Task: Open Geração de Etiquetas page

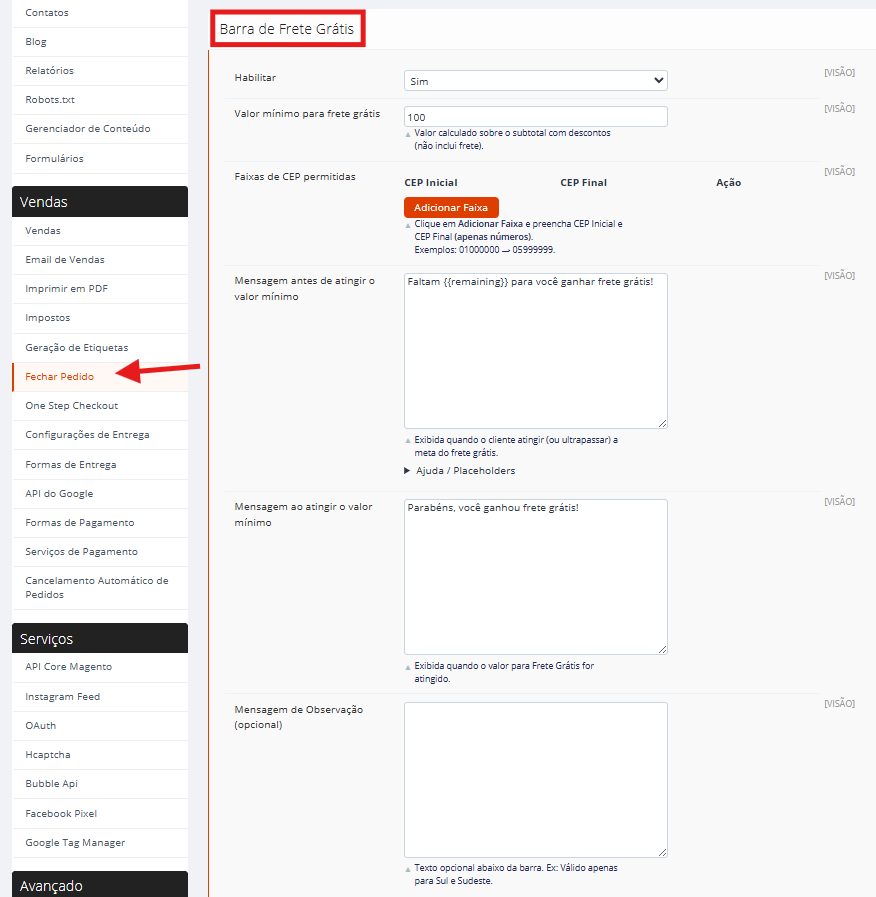Action: [x=77, y=347]
